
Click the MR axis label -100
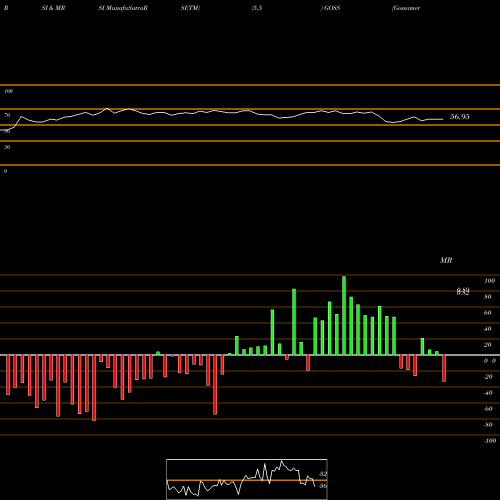point(490,441)
